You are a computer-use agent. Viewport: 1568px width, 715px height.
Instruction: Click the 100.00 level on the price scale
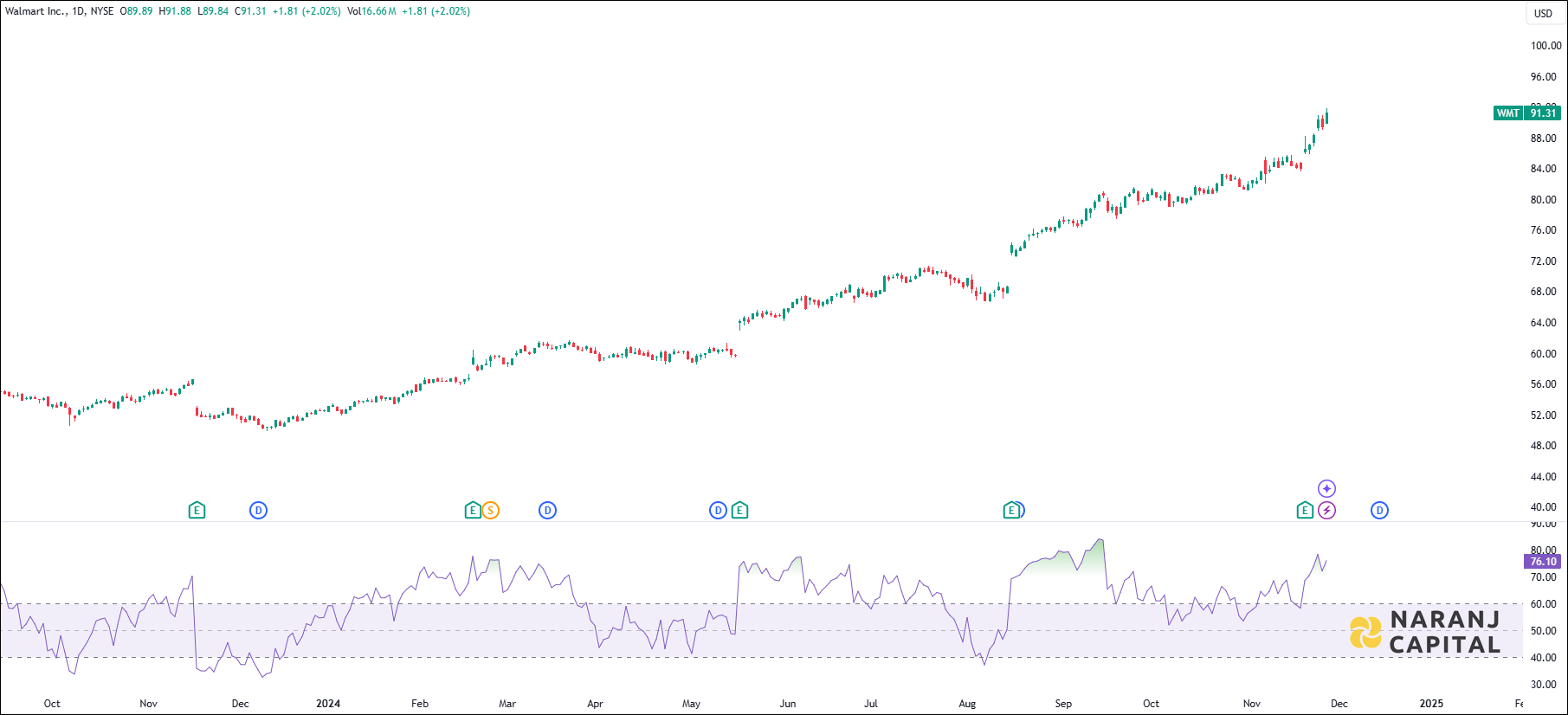pos(1545,46)
